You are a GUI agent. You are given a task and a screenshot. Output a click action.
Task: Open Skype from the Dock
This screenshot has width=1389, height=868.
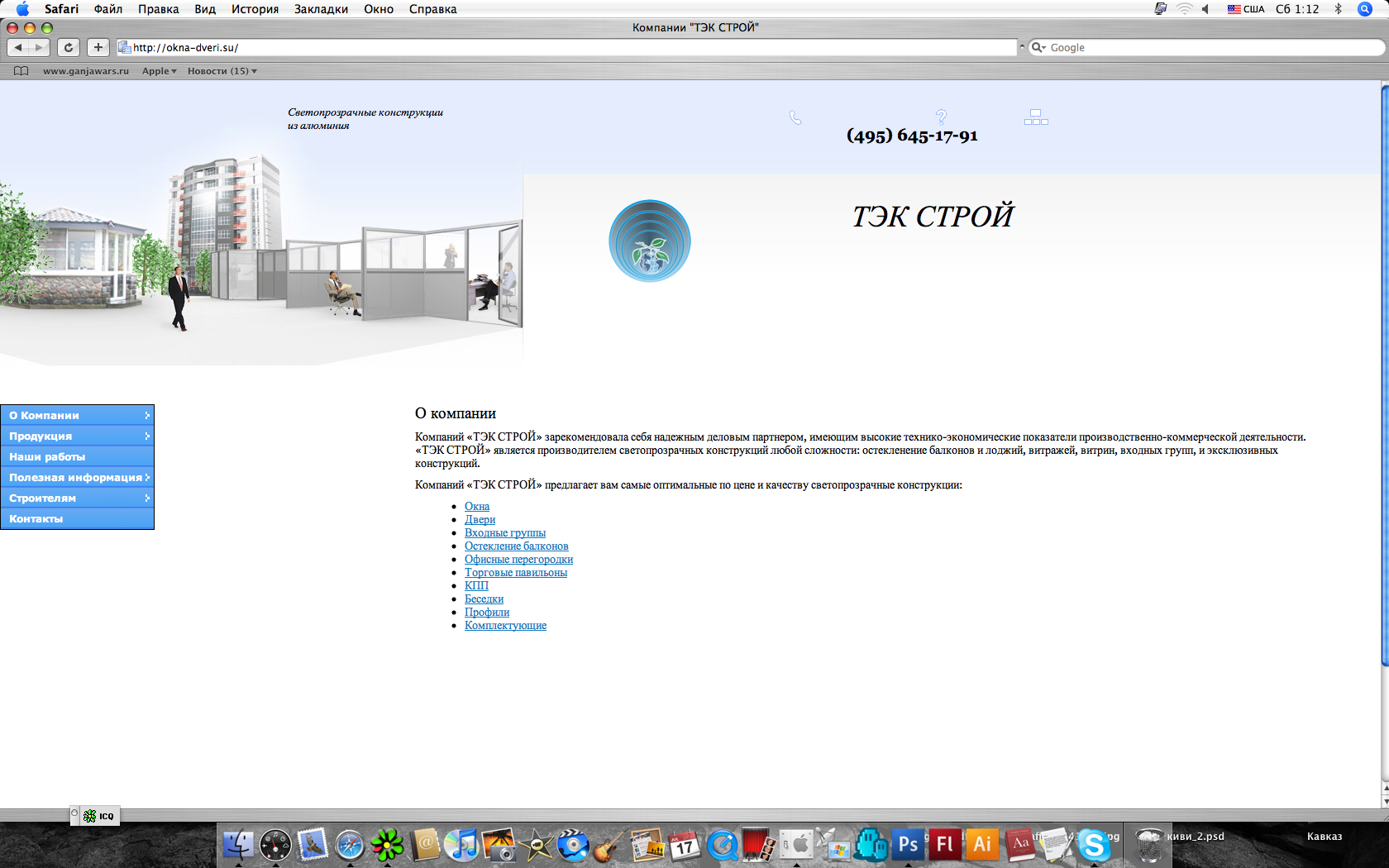click(1094, 845)
